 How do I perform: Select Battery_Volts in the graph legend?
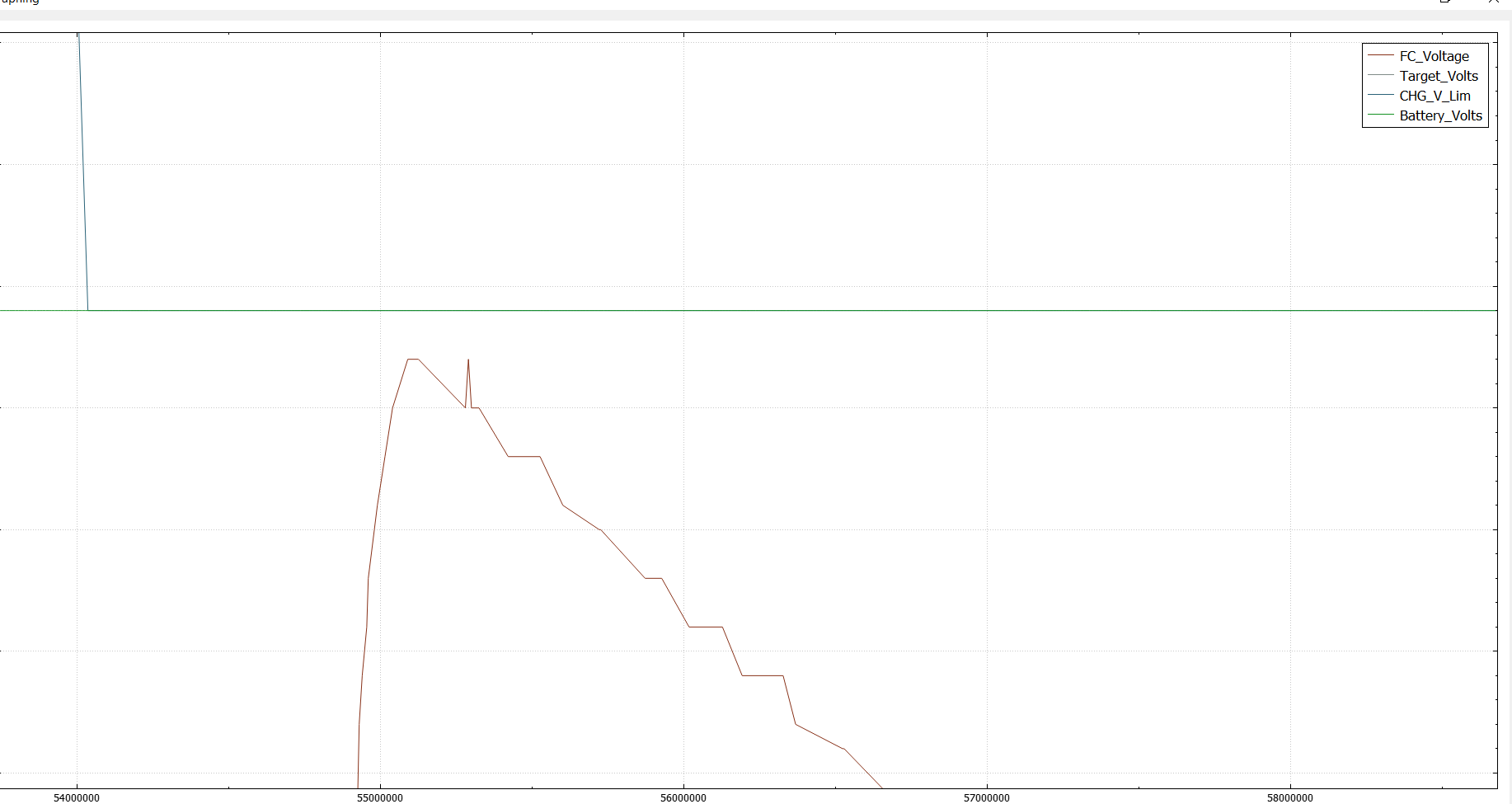(x=1440, y=115)
